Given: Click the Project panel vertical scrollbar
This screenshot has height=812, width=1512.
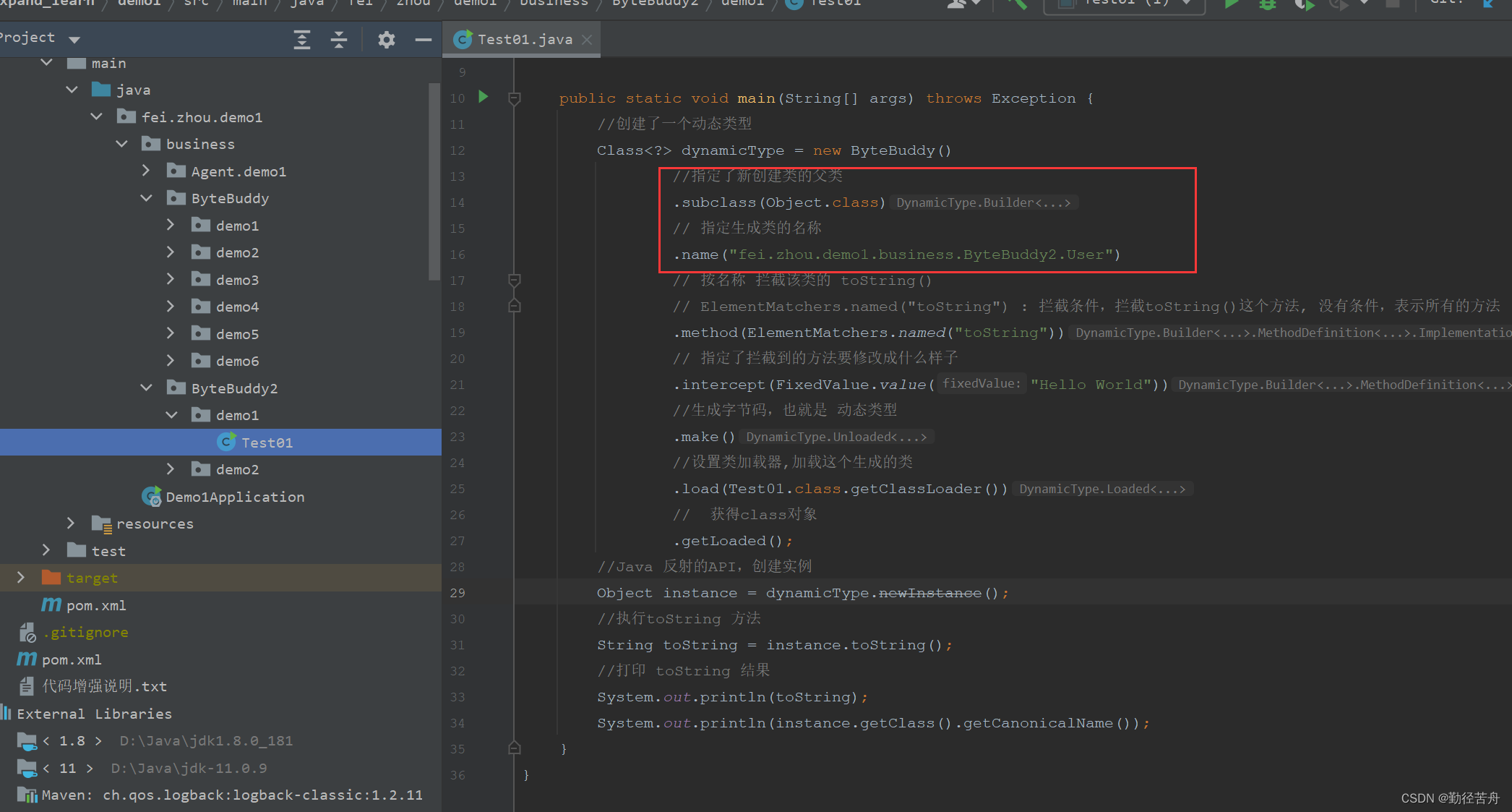Looking at the screenshot, I should 434,181.
